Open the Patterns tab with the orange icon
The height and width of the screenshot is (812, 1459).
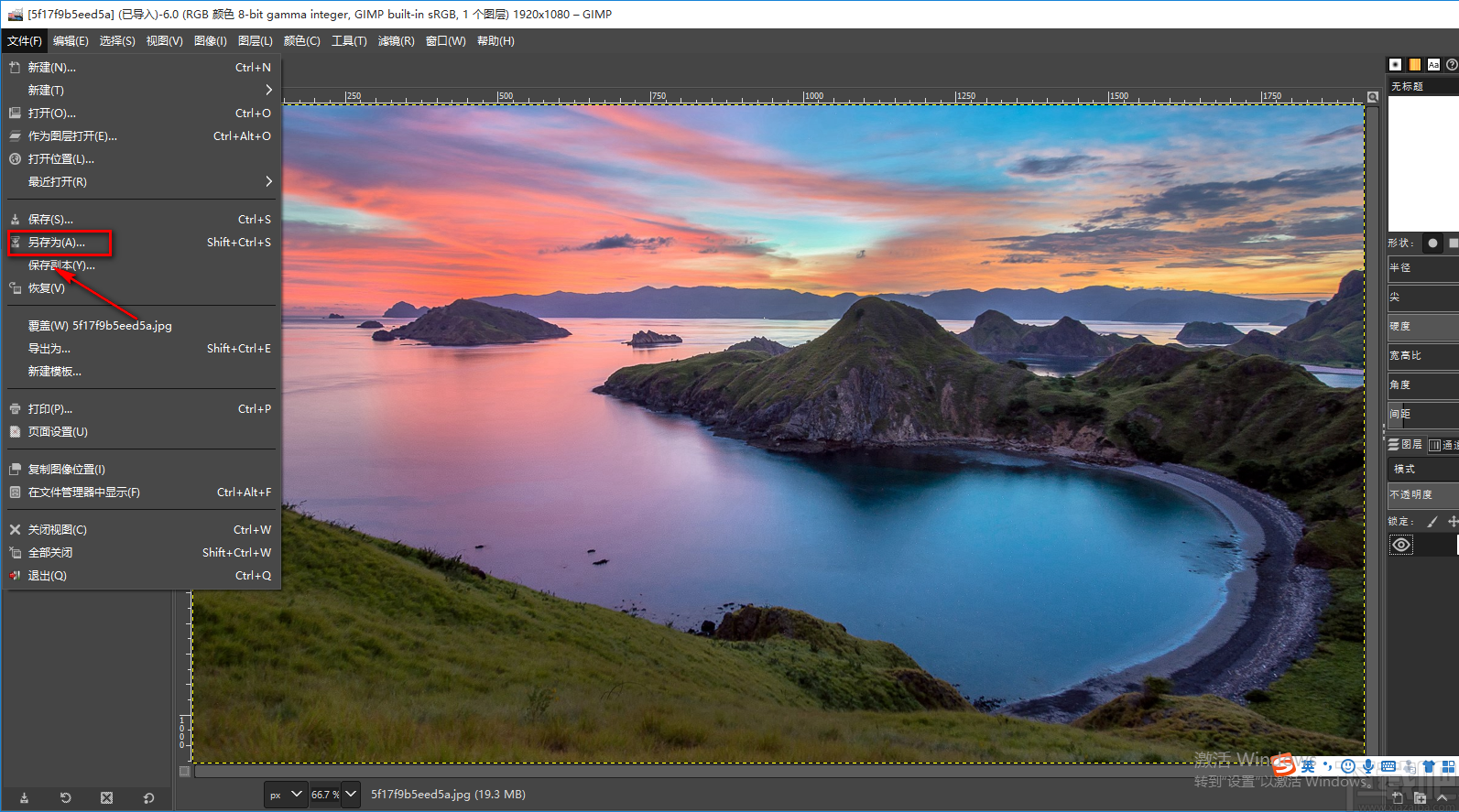coord(1414,64)
